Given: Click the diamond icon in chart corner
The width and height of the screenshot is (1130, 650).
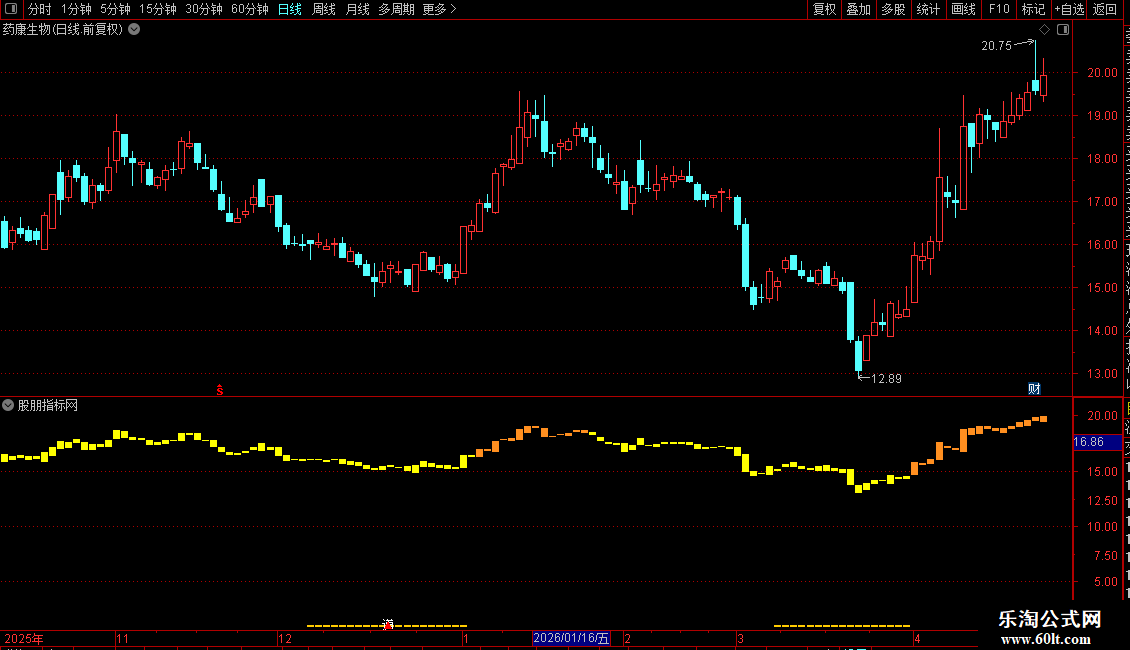Looking at the screenshot, I should (x=1044, y=30).
